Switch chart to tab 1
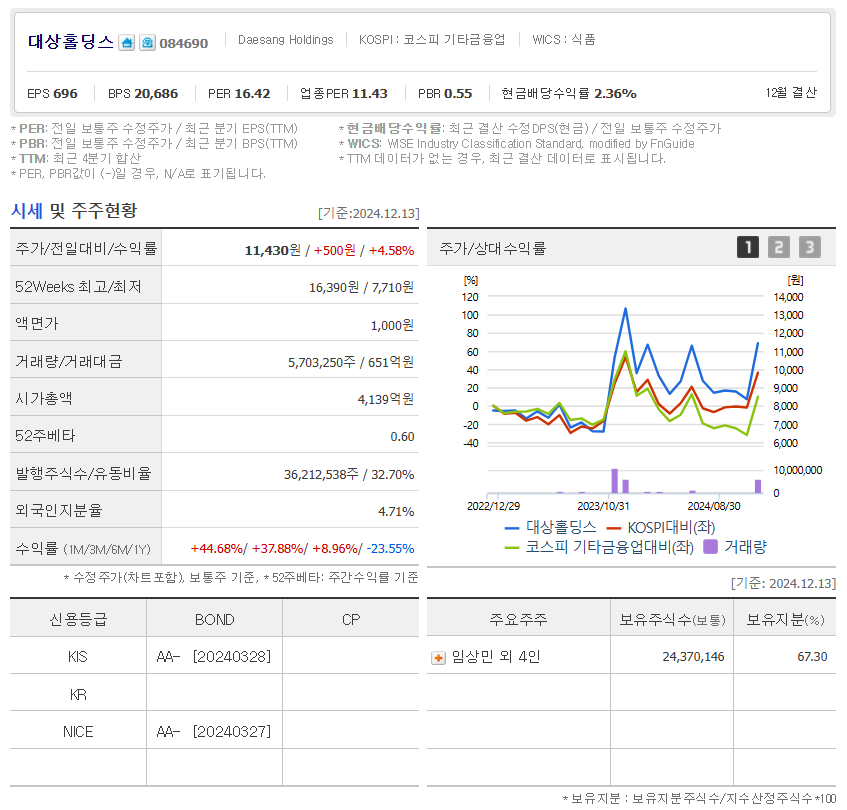The height and width of the screenshot is (810, 847). [x=748, y=247]
